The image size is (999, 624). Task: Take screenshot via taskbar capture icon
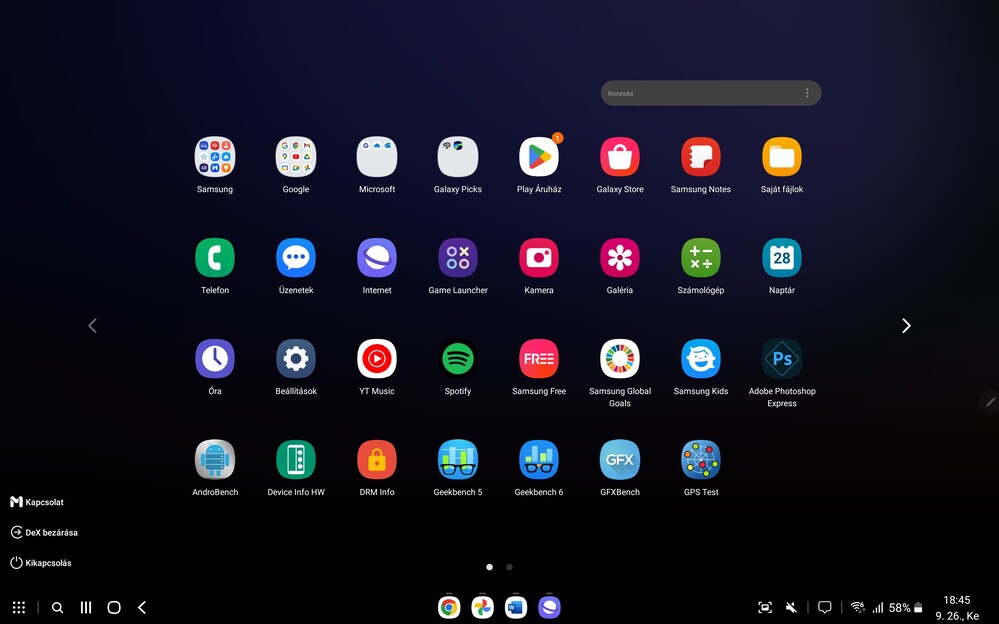[765, 607]
